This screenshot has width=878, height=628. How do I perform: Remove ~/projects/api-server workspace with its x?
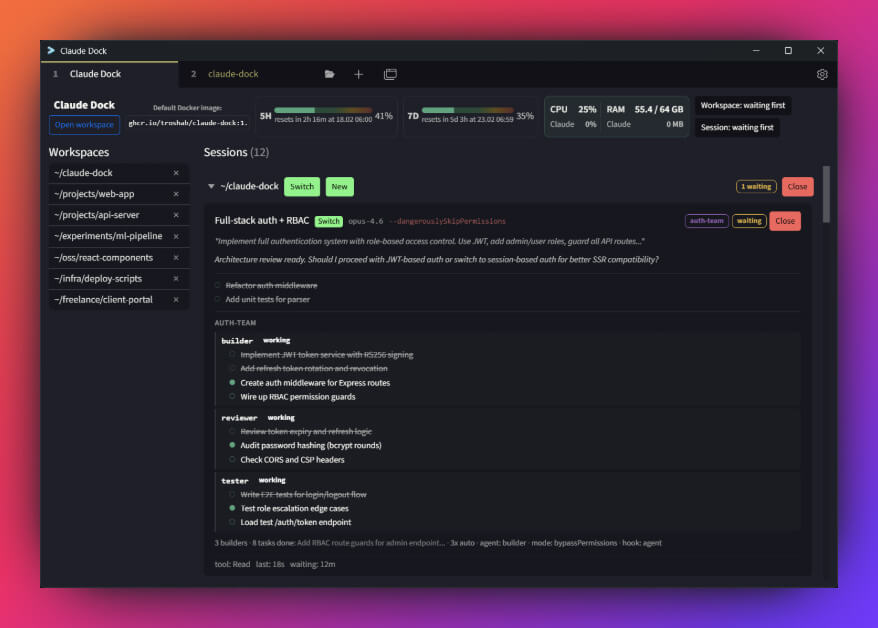[176, 215]
